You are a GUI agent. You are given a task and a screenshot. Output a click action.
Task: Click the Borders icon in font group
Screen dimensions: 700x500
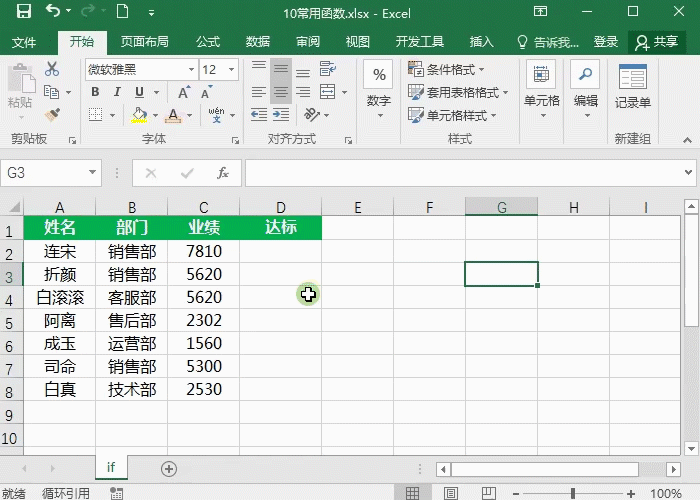coord(95,115)
